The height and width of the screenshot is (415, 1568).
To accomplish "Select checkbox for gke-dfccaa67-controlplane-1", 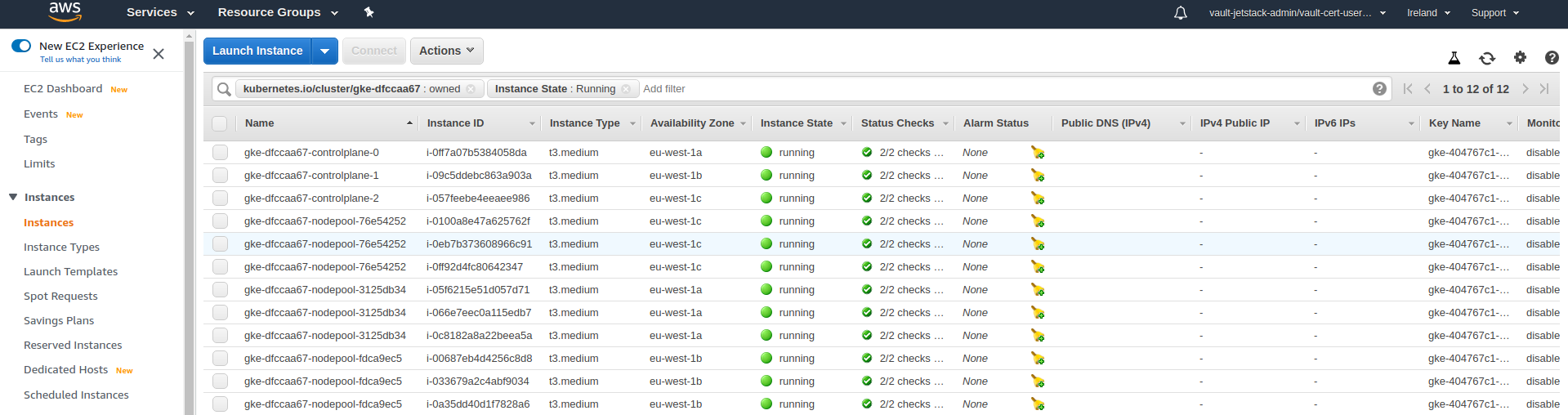I will pos(220,176).
